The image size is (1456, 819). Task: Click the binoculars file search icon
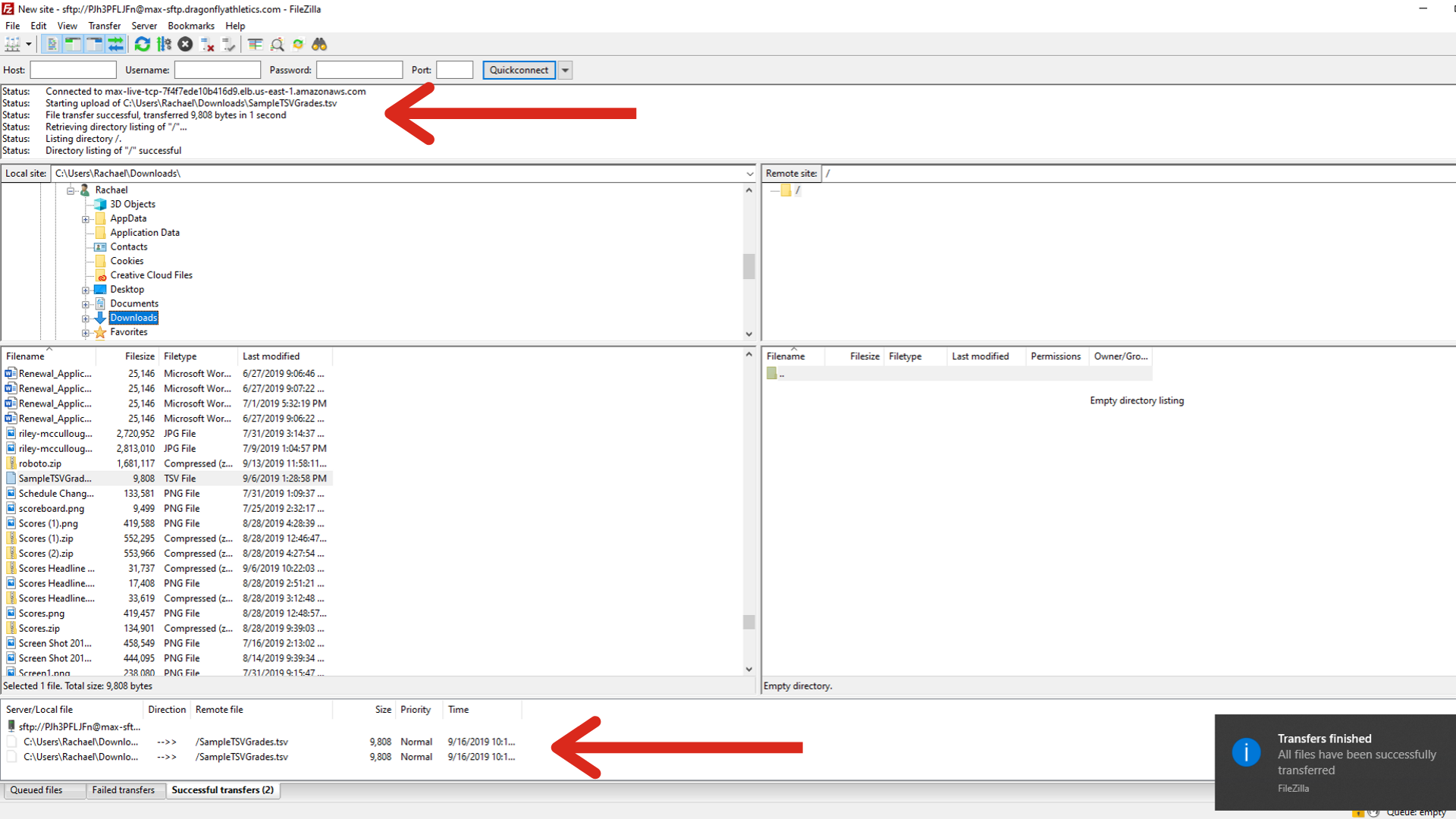319,45
